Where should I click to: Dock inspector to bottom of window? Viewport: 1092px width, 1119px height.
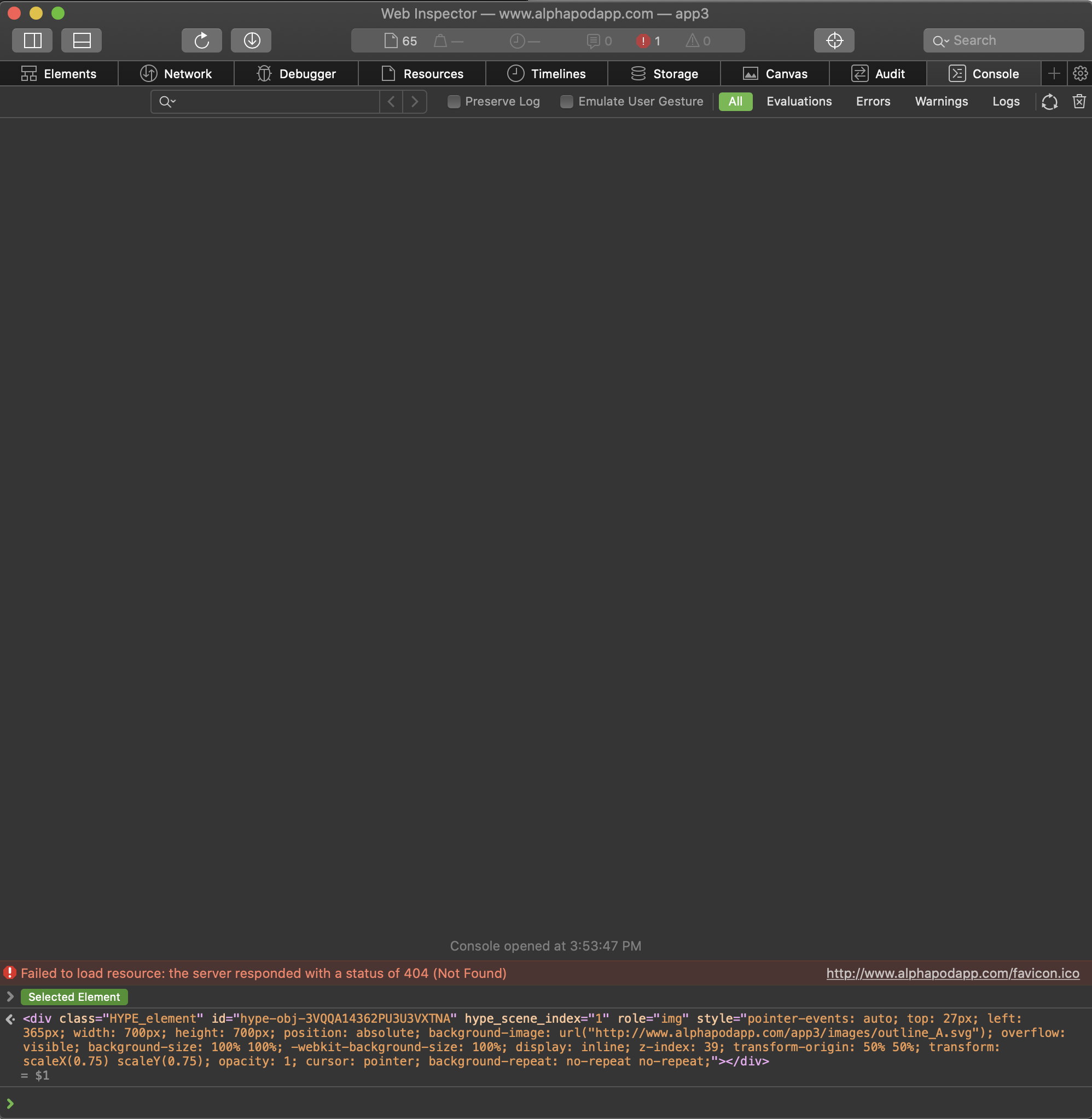tap(82, 40)
